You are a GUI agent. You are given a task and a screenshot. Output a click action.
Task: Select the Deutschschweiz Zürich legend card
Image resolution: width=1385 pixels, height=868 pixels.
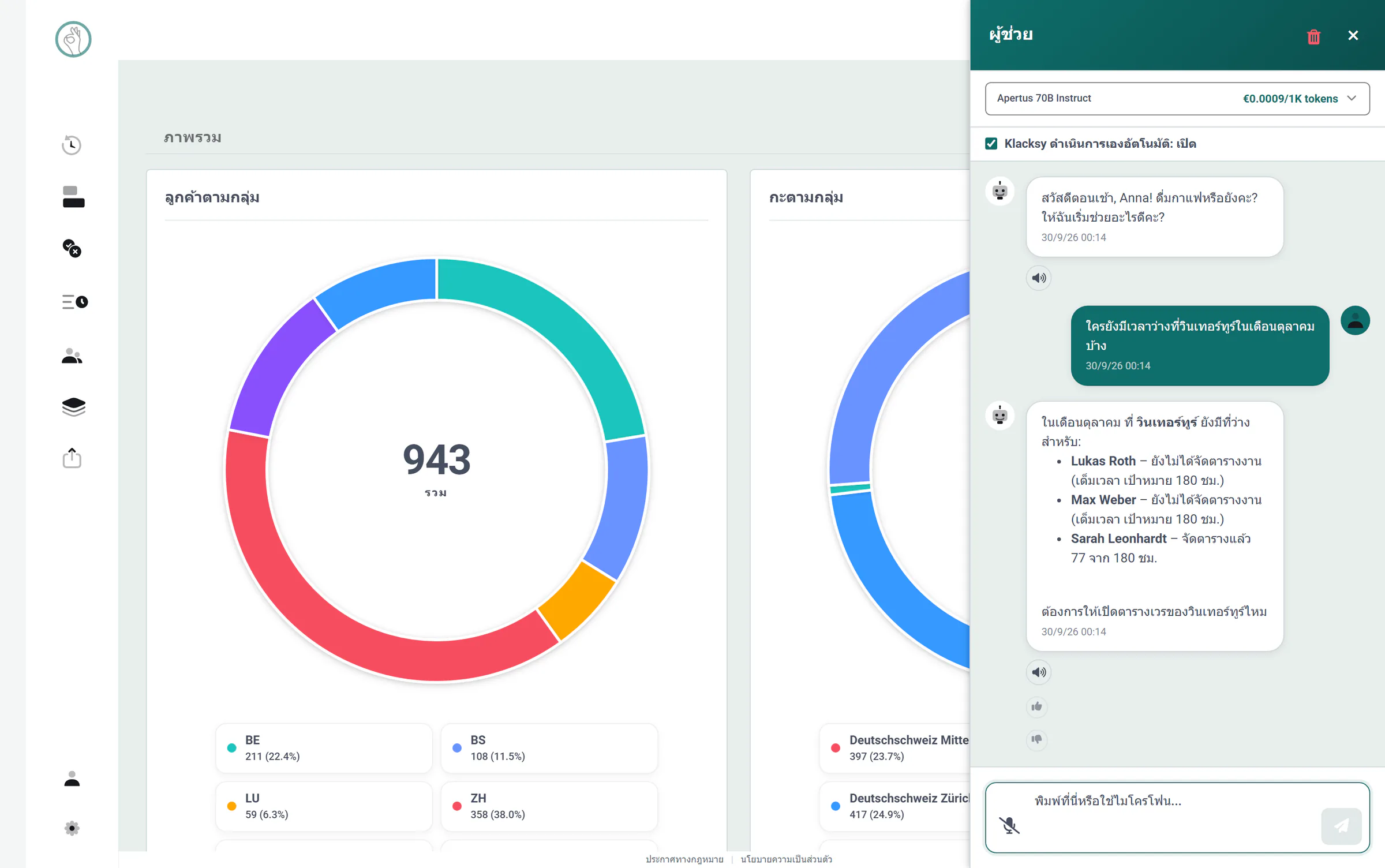(x=895, y=806)
